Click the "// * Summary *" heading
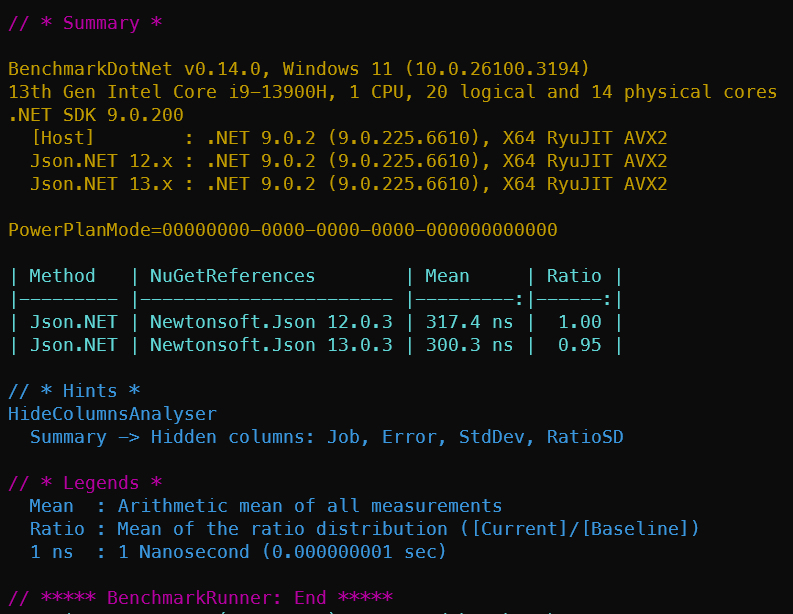This screenshot has width=793, height=614. point(85,23)
